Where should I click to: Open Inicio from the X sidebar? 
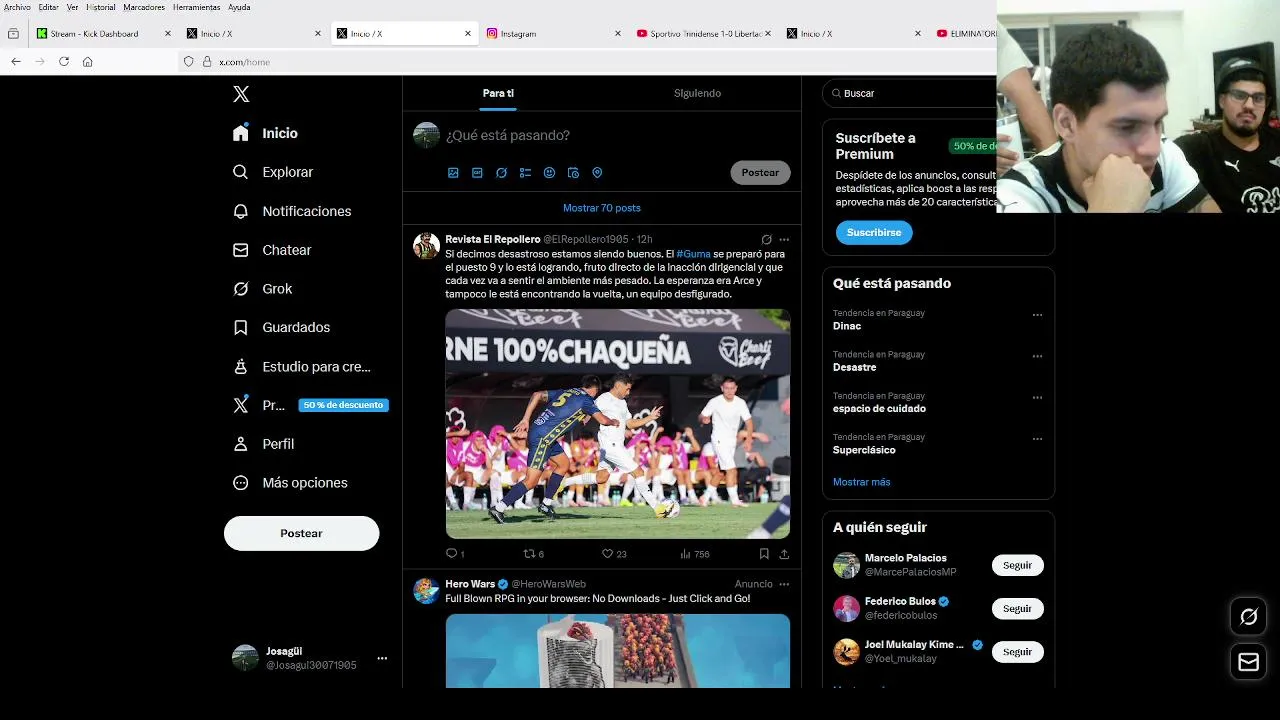265,133
